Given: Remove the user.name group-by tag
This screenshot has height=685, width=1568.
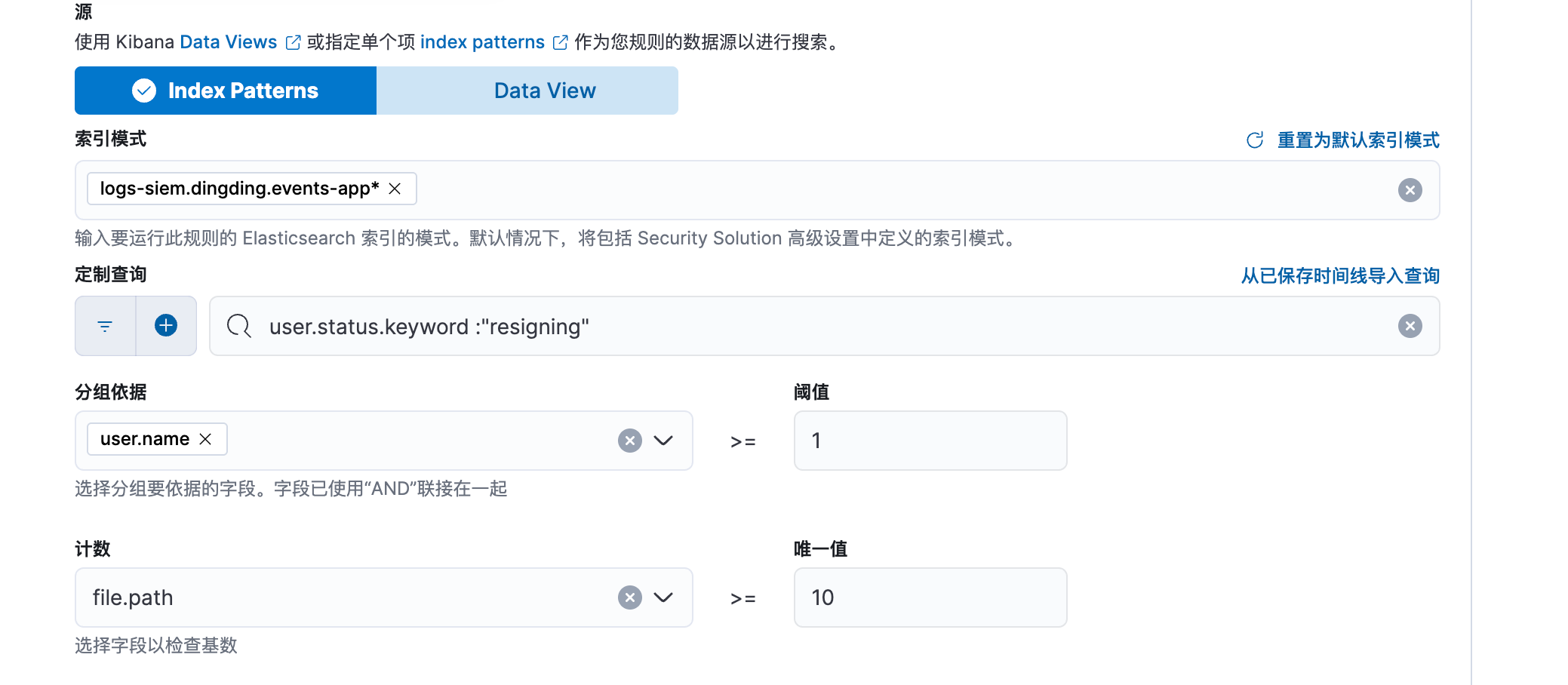Looking at the screenshot, I should 205,439.
